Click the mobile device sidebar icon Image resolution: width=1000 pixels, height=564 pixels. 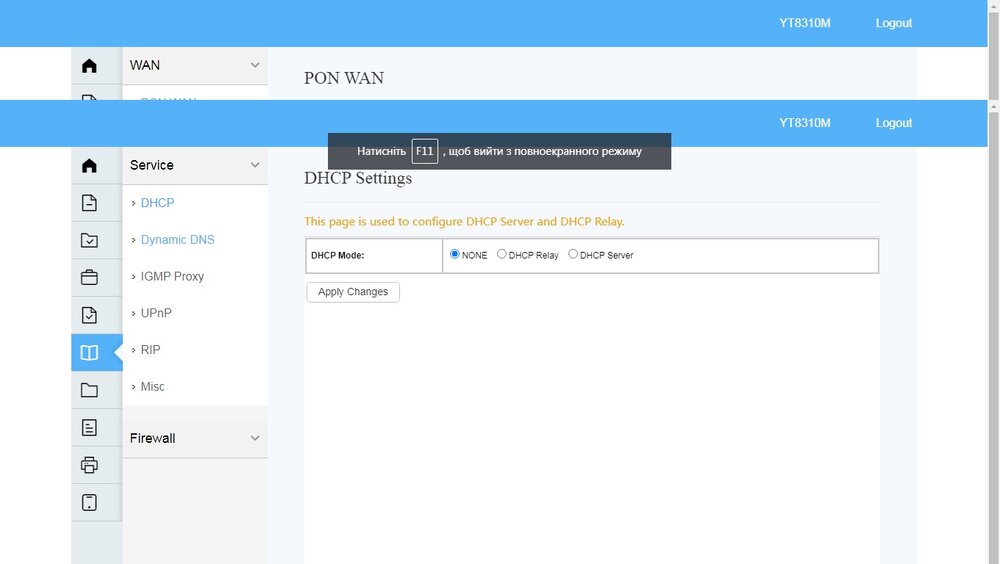coord(89,502)
